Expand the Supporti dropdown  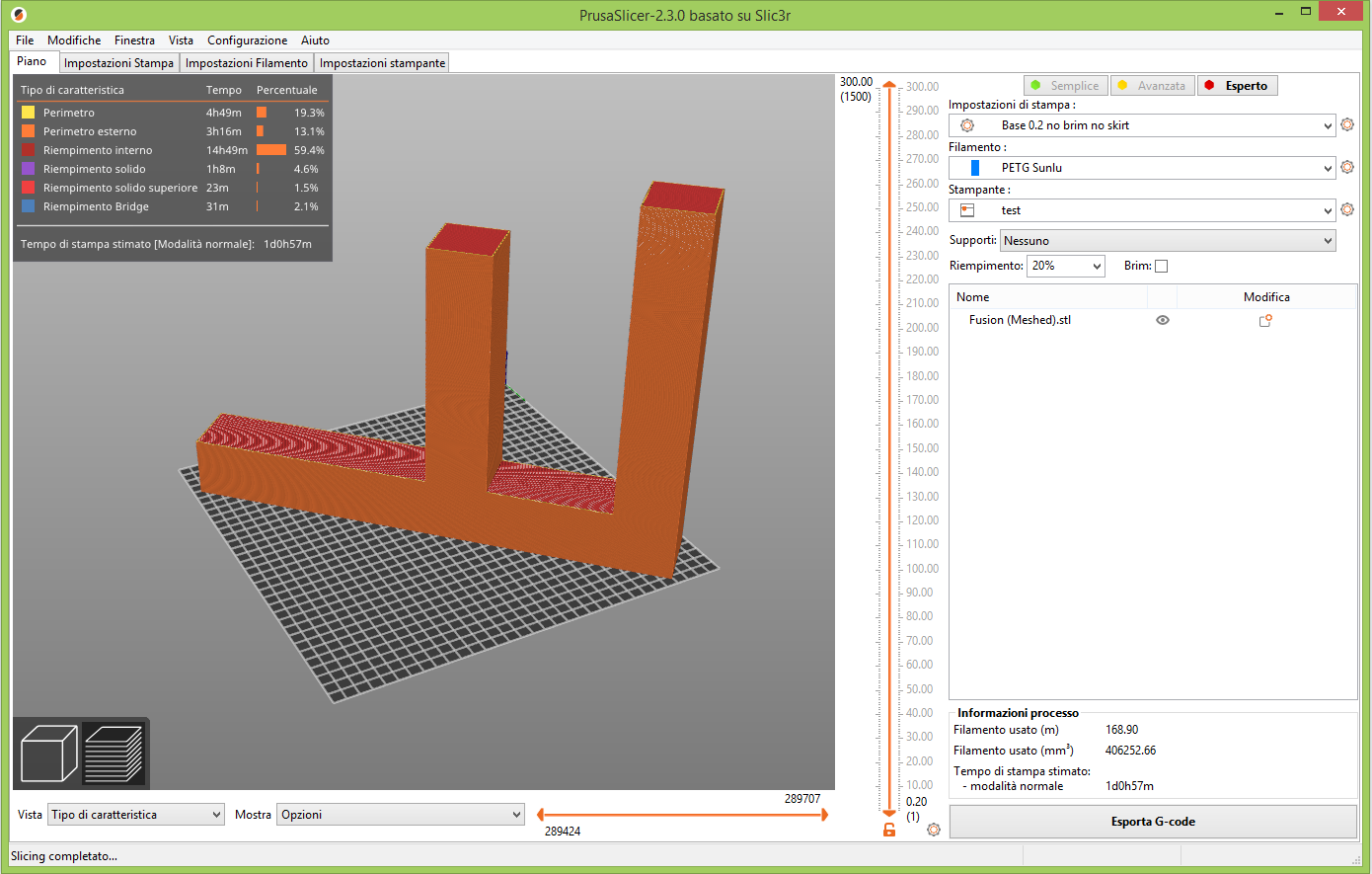pyautogui.click(x=1168, y=241)
